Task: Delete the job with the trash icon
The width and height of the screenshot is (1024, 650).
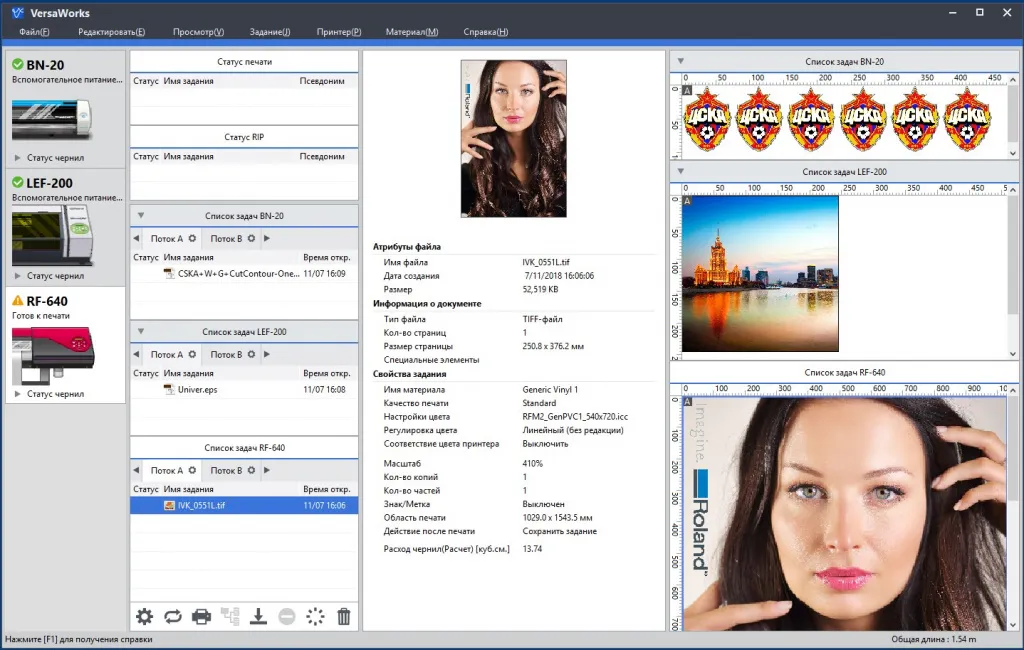Action: coord(344,617)
